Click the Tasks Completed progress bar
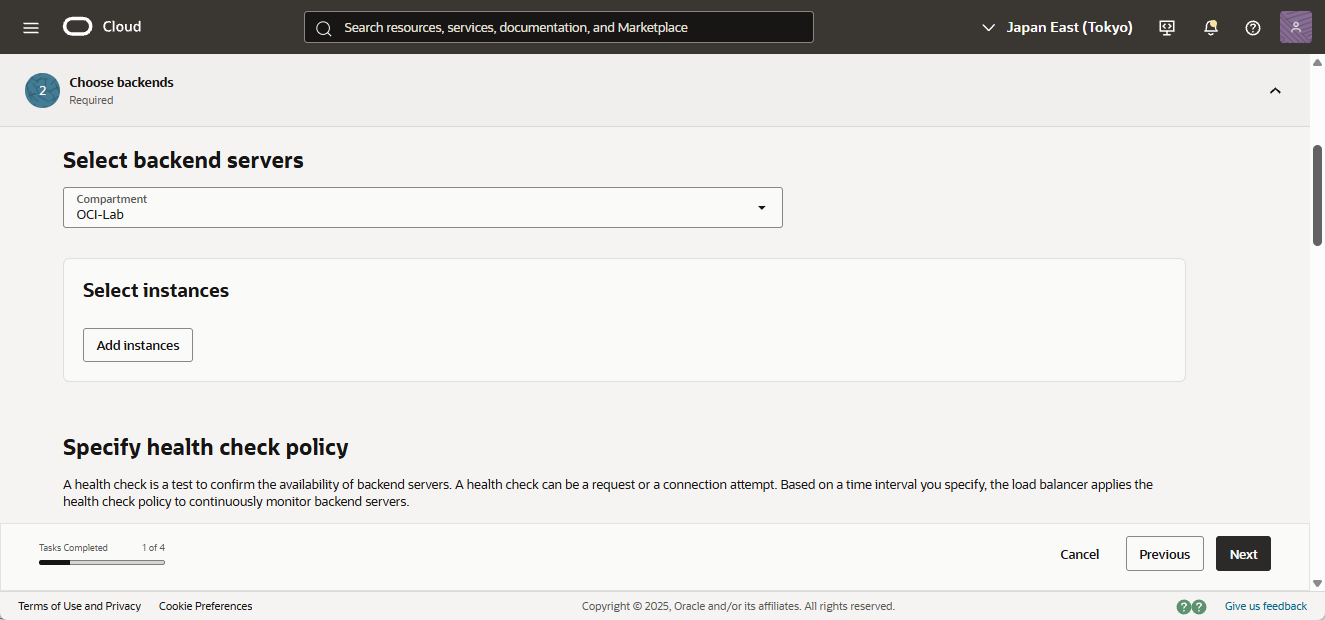 coord(102,562)
